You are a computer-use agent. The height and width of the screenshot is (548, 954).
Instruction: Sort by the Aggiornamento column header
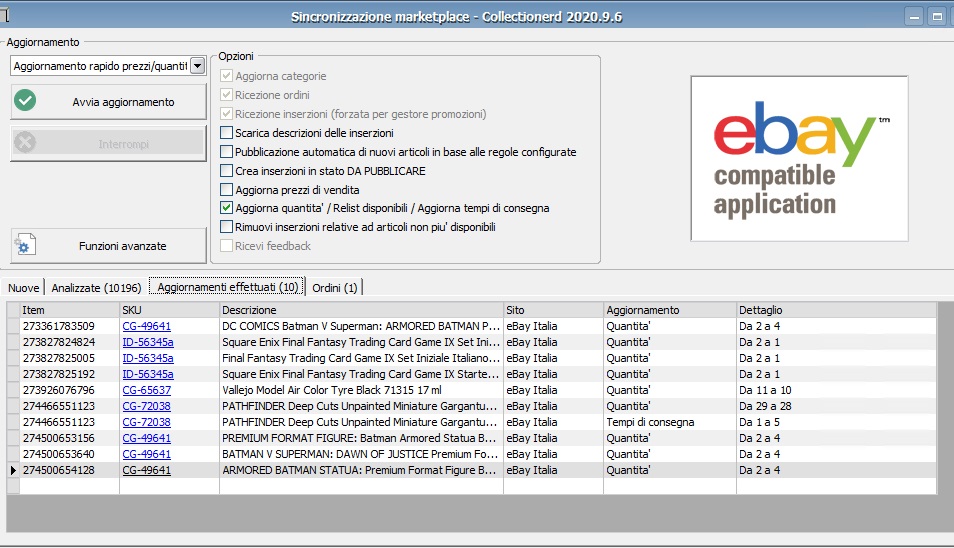pos(670,310)
